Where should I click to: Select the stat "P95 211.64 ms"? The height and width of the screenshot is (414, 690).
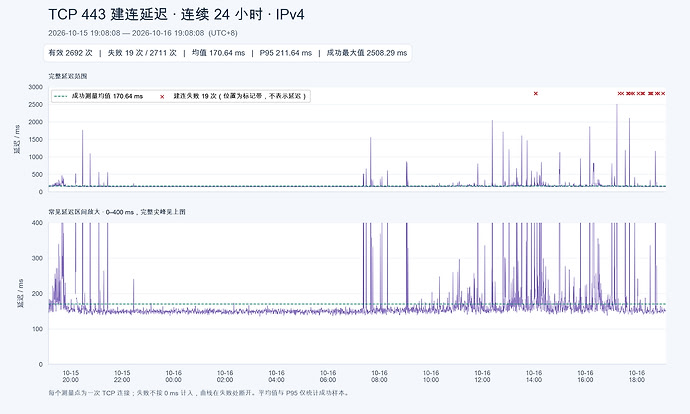click(286, 53)
